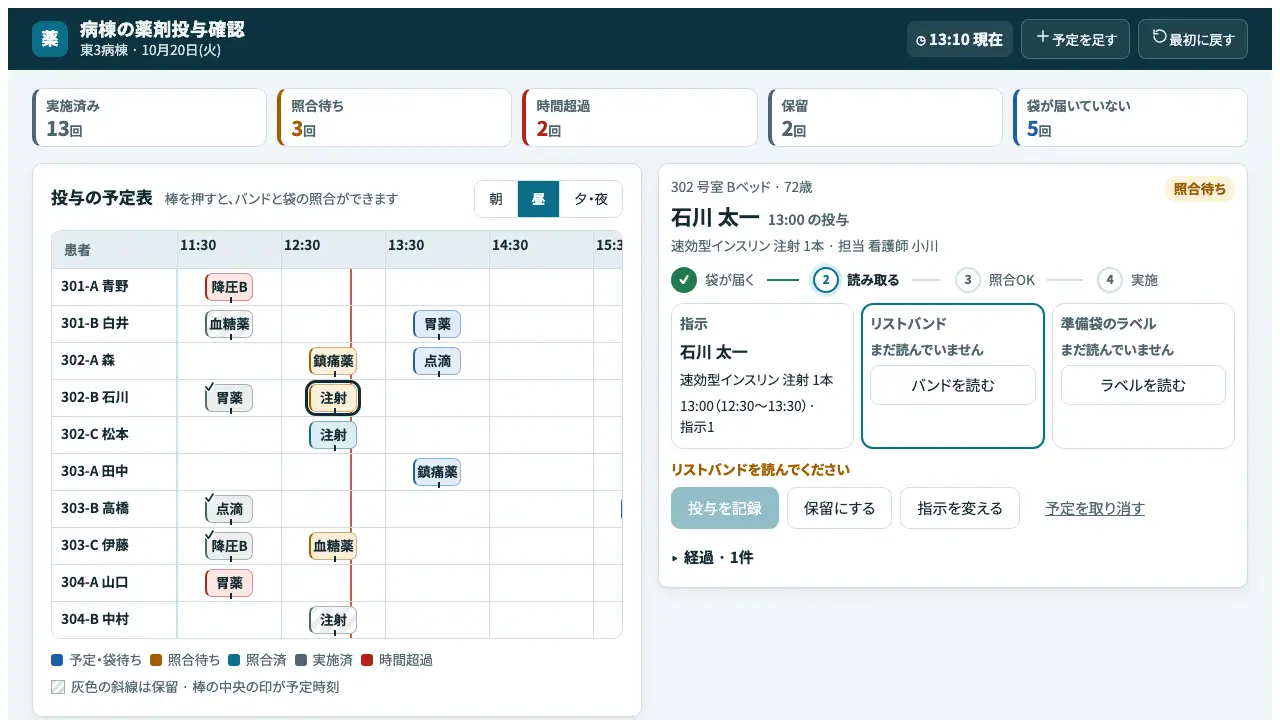This screenshot has height=720, width=1280.
Task: Click the 時間超過 2回 summary card
Action: 640,118
